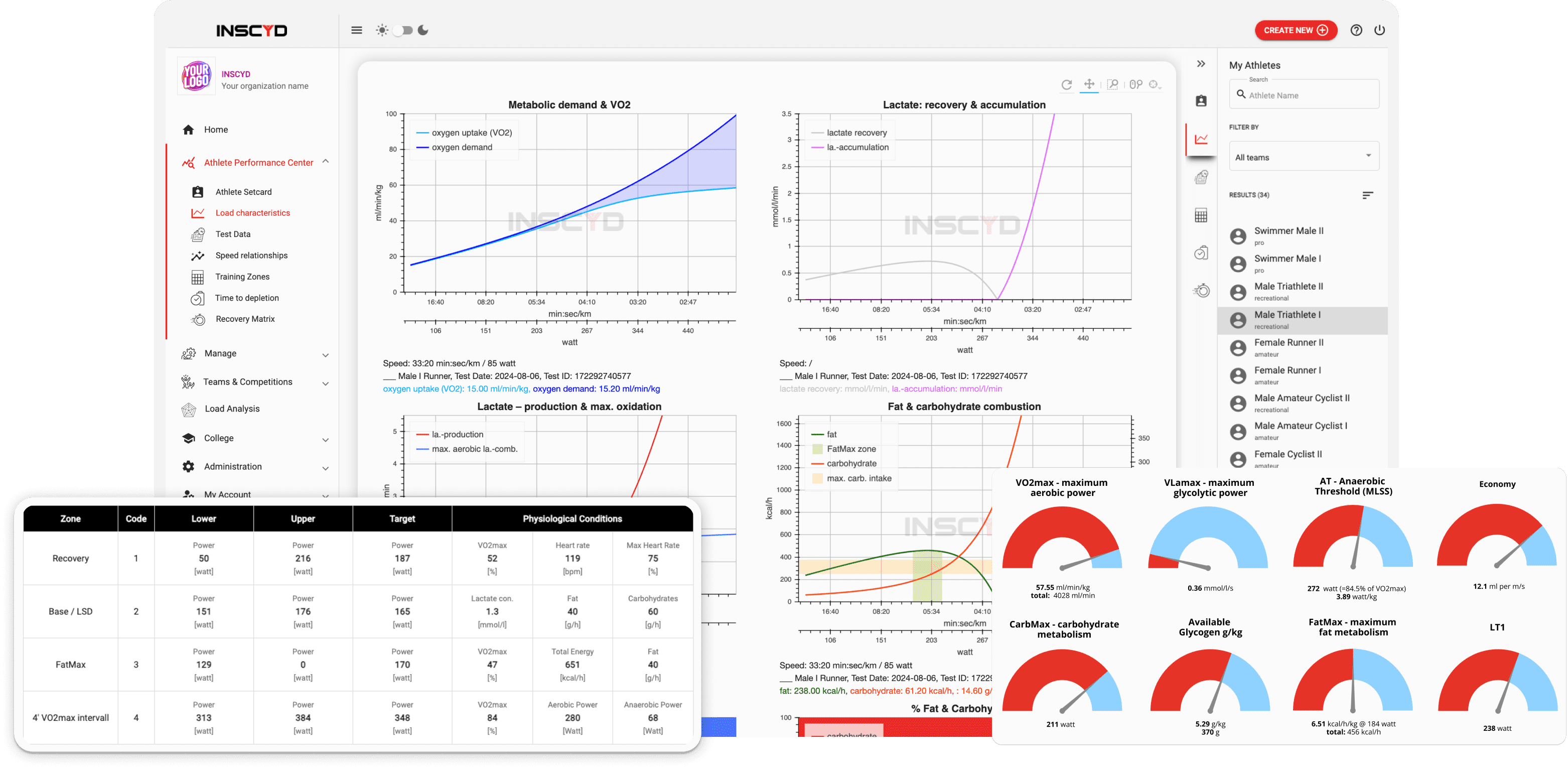Open the All teams filter dropdown
Image resolution: width=1568 pixels, height=769 pixels.
(1304, 157)
